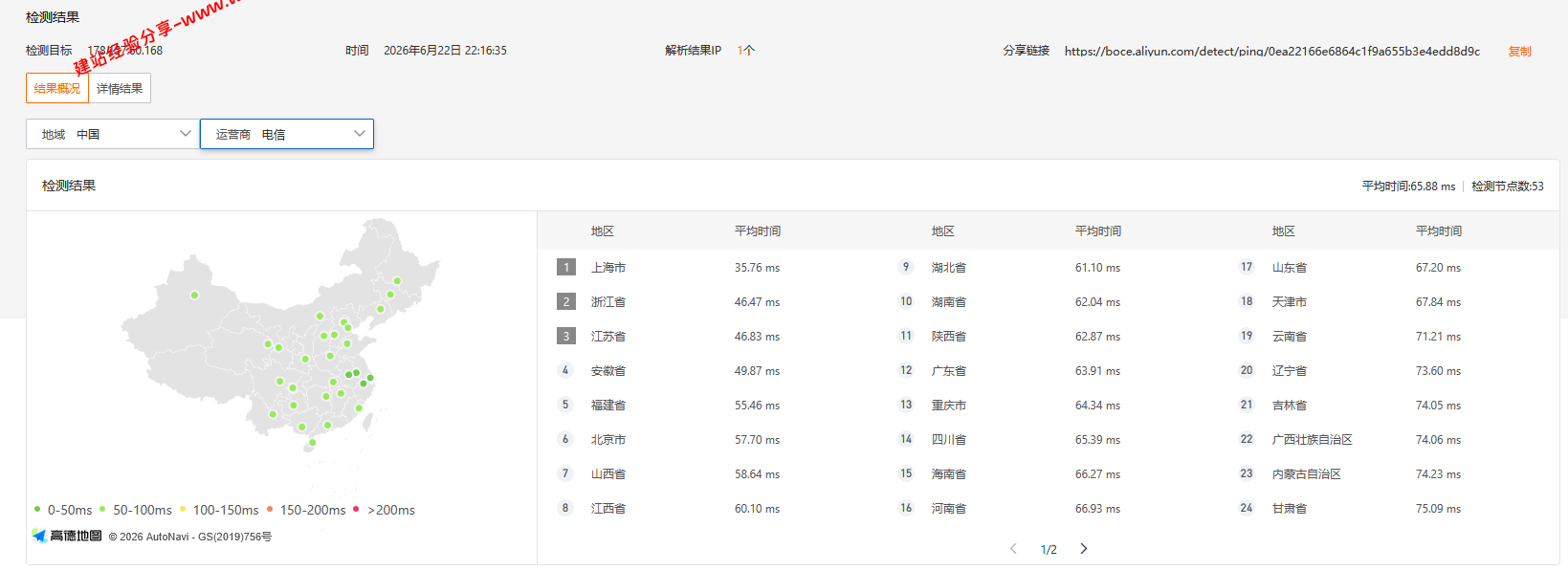1568x571 pixels.
Task: Click the 海南省 region cell
Action: 949,474
